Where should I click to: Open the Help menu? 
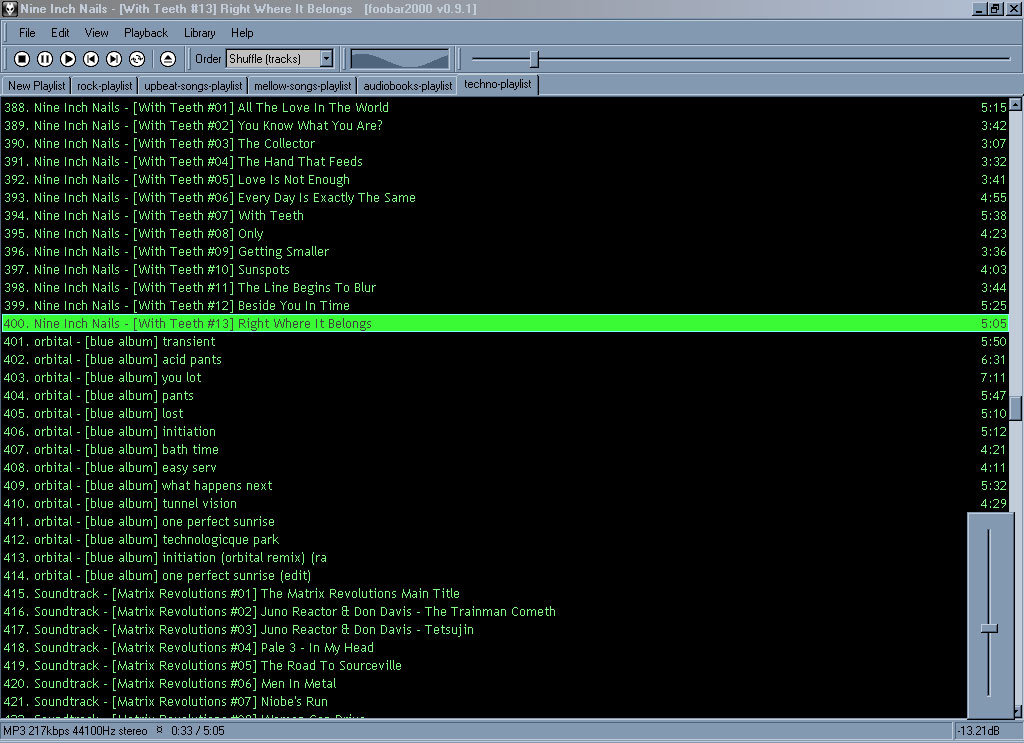(242, 33)
